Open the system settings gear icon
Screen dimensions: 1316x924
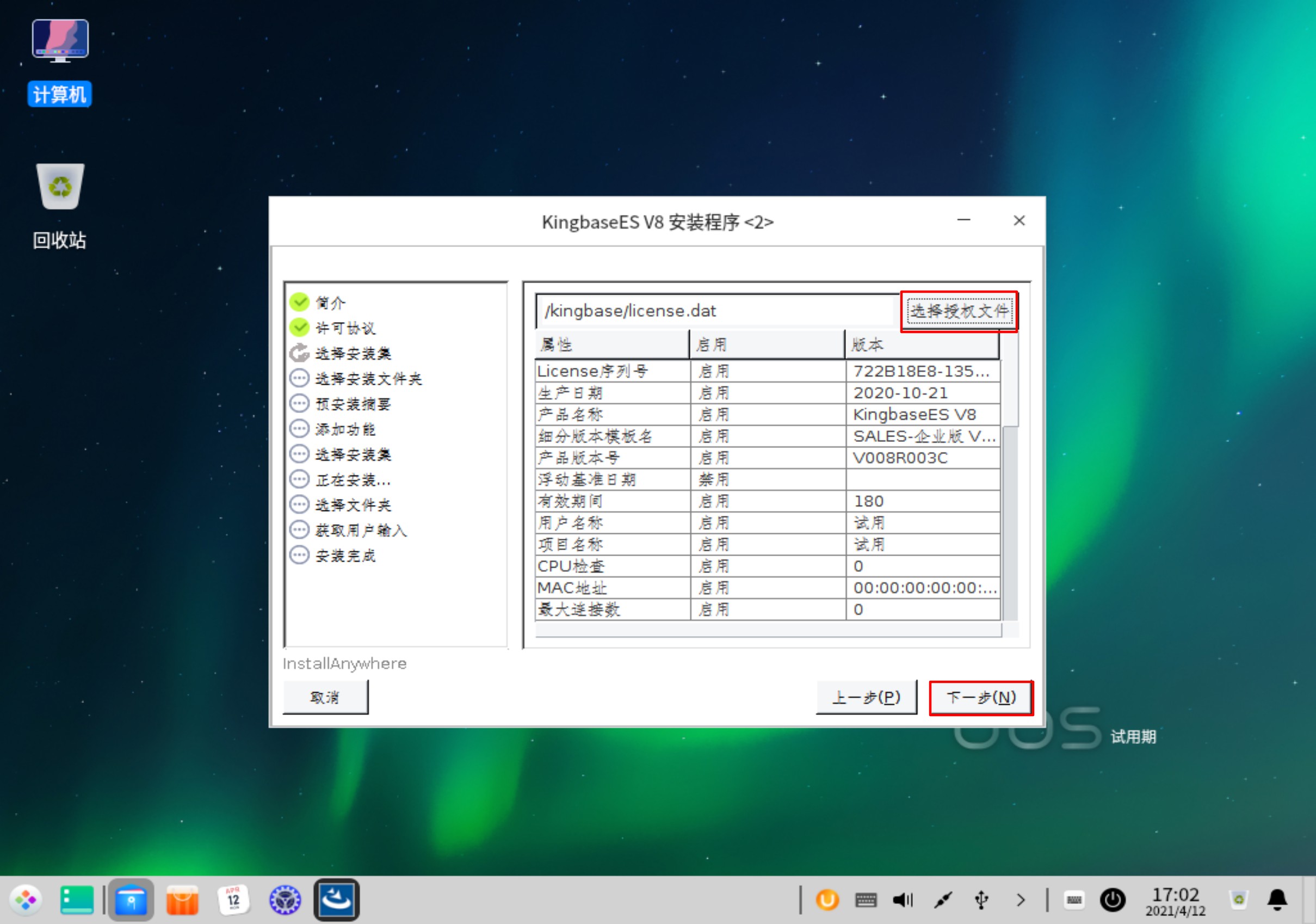pyautogui.click(x=285, y=900)
